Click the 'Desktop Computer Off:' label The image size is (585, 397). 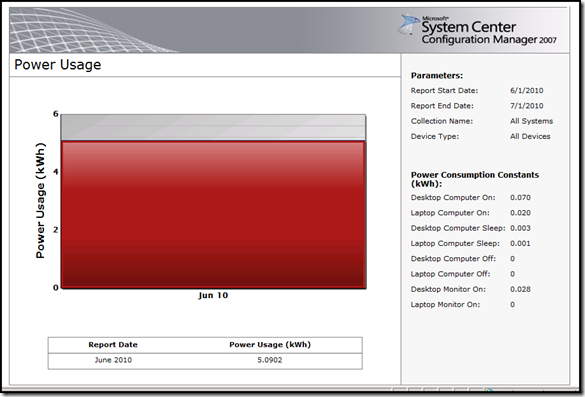(x=453, y=259)
